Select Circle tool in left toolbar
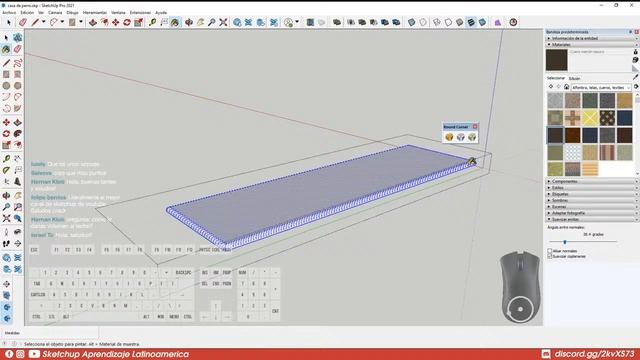Image resolution: width=640 pixels, height=360 pixels. [6, 86]
